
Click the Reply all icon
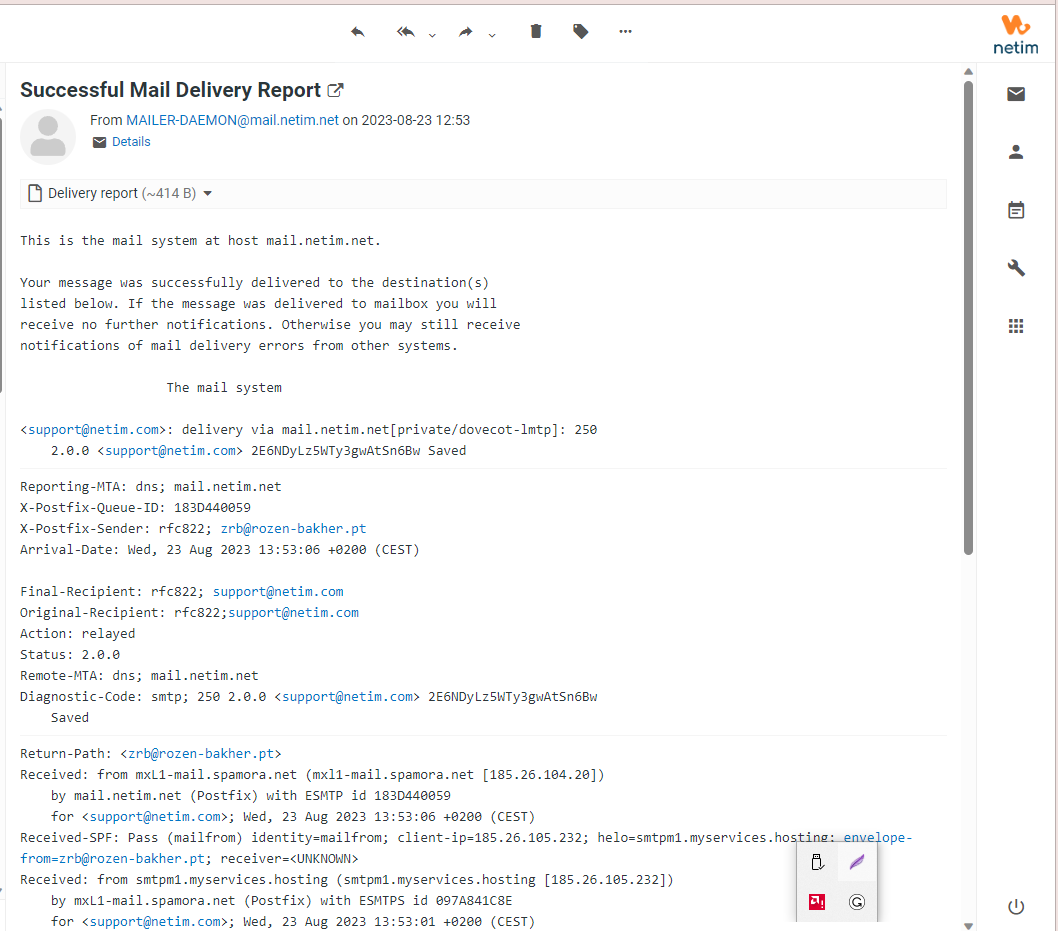(x=406, y=32)
